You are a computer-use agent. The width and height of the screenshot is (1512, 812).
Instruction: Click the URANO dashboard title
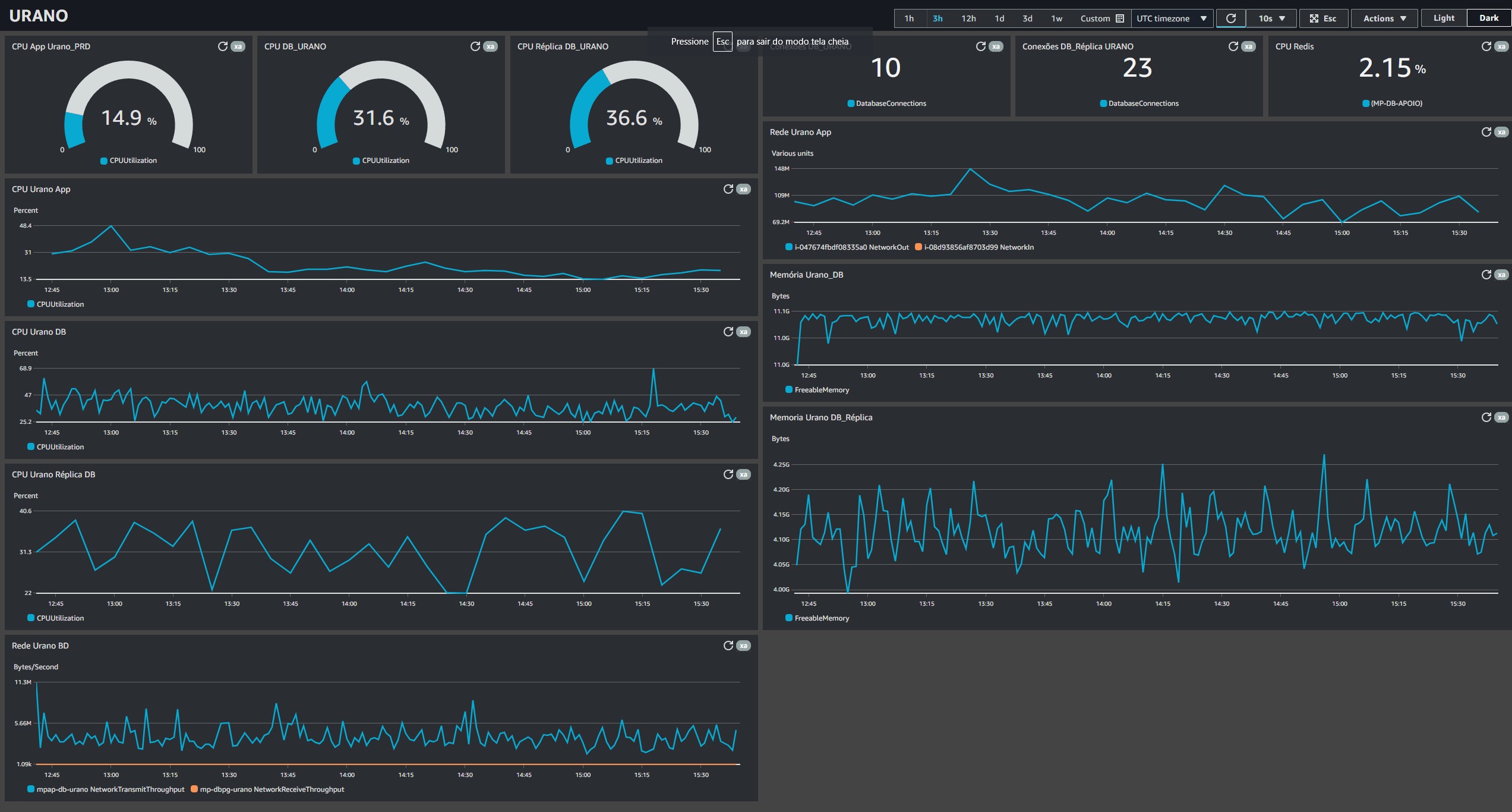(x=39, y=16)
